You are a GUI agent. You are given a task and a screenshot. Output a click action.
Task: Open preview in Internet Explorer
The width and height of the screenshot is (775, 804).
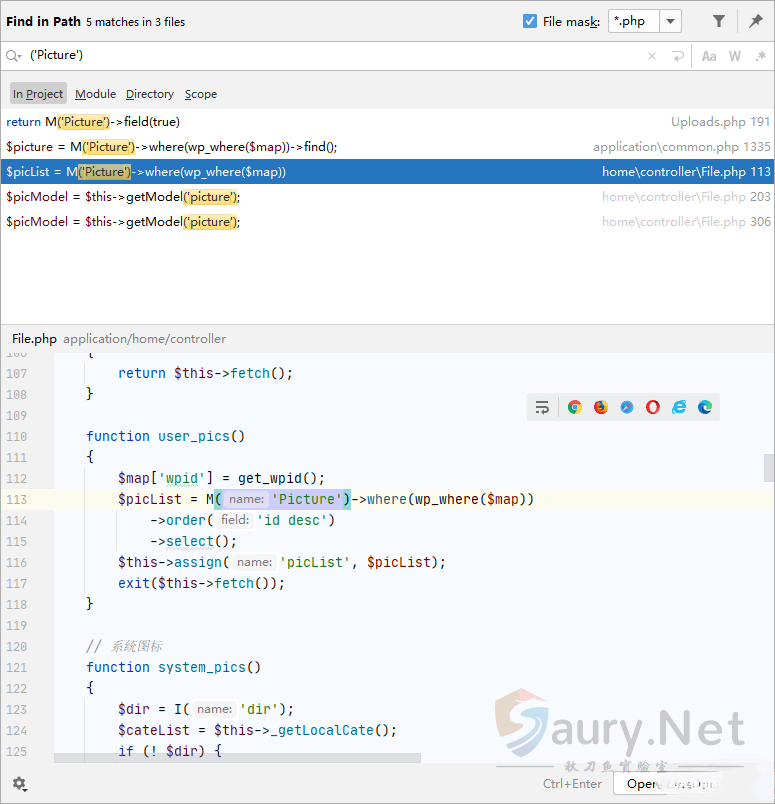tap(679, 407)
